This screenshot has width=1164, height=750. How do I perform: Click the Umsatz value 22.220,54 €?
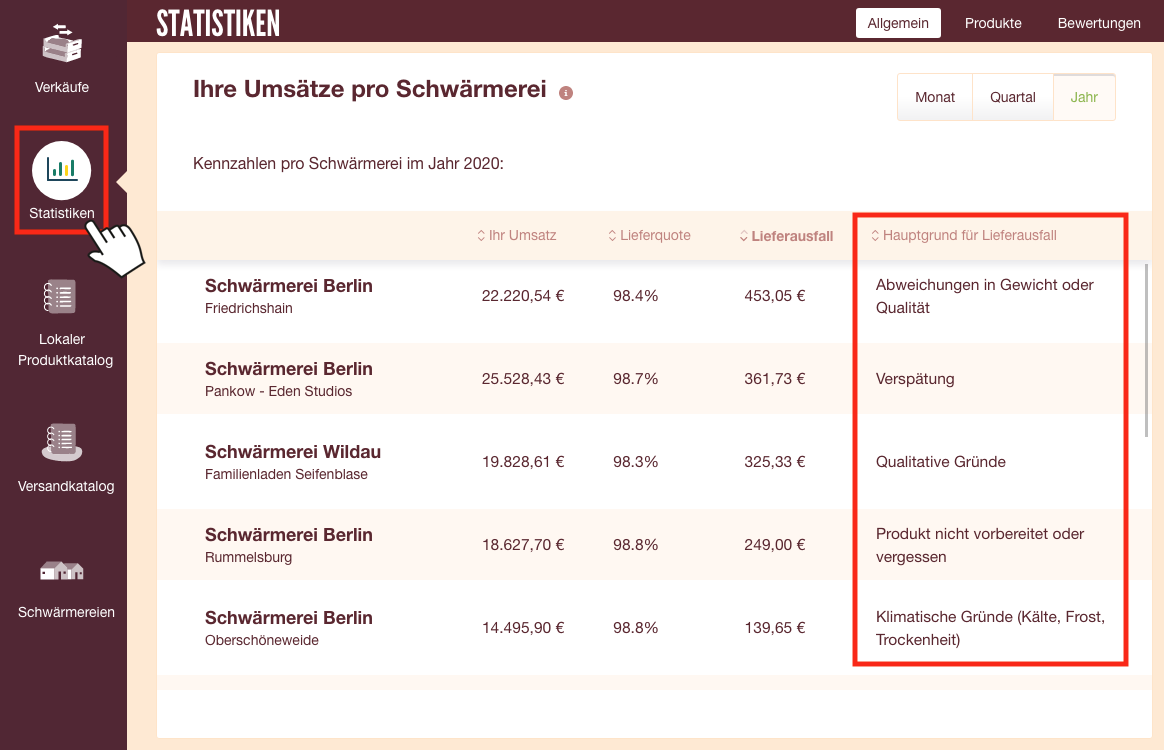click(x=523, y=296)
